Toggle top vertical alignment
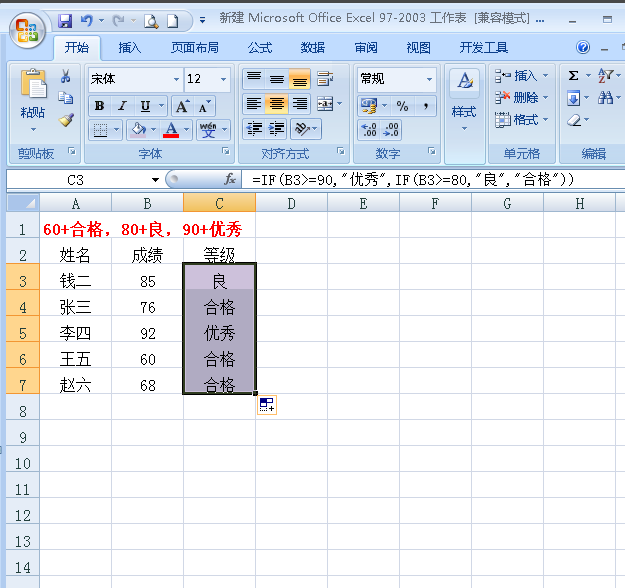This screenshot has width=625, height=588. click(x=254, y=78)
